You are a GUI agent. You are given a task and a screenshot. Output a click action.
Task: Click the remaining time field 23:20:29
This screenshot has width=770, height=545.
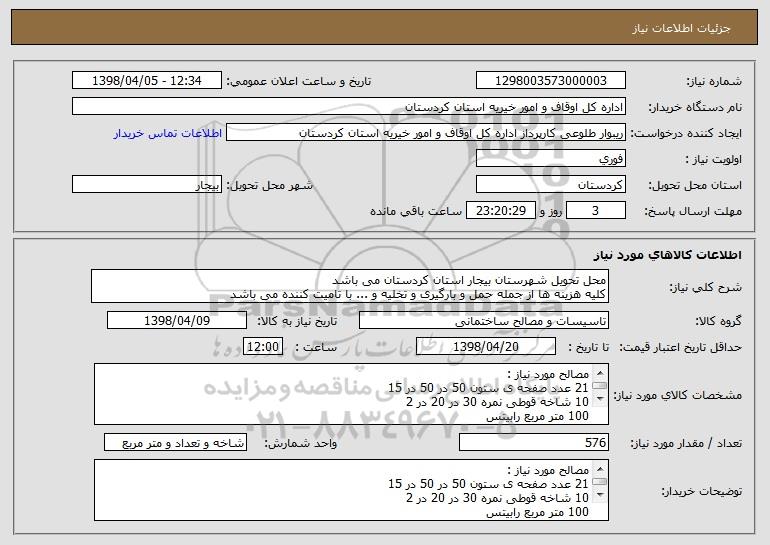point(500,211)
